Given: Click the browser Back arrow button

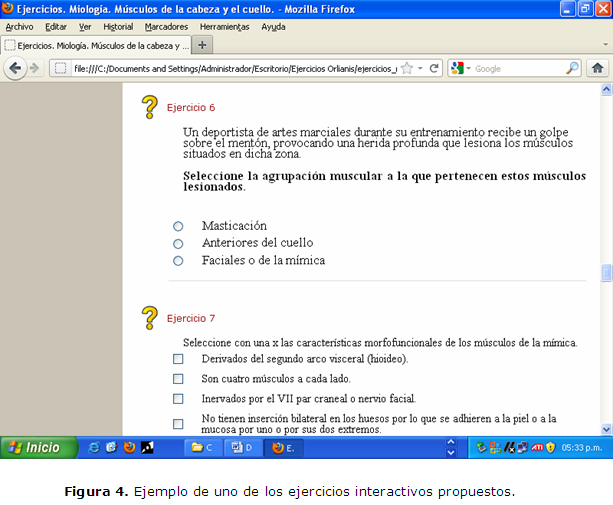Looking at the screenshot, I should 16,68.
